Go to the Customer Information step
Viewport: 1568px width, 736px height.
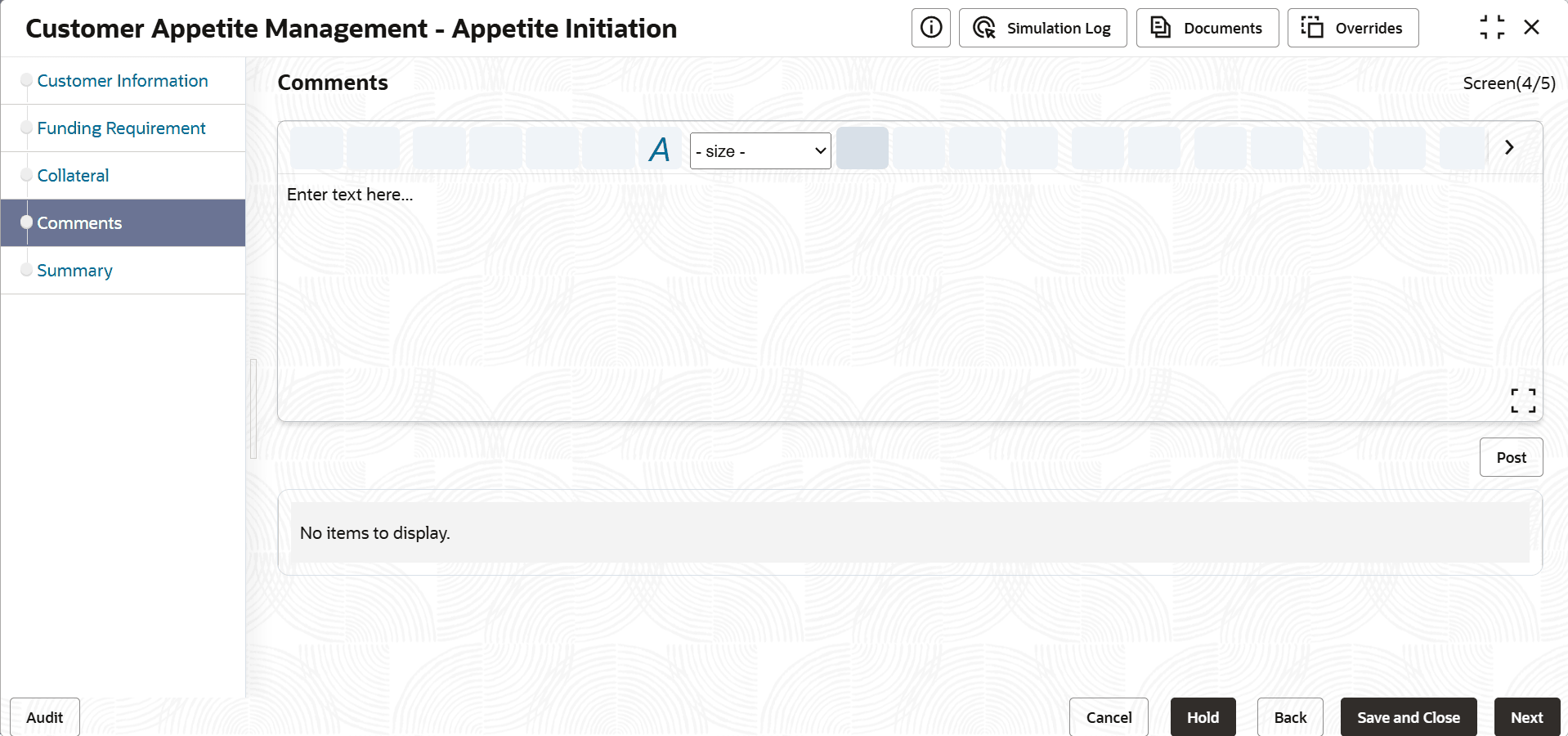pyautogui.click(x=123, y=81)
